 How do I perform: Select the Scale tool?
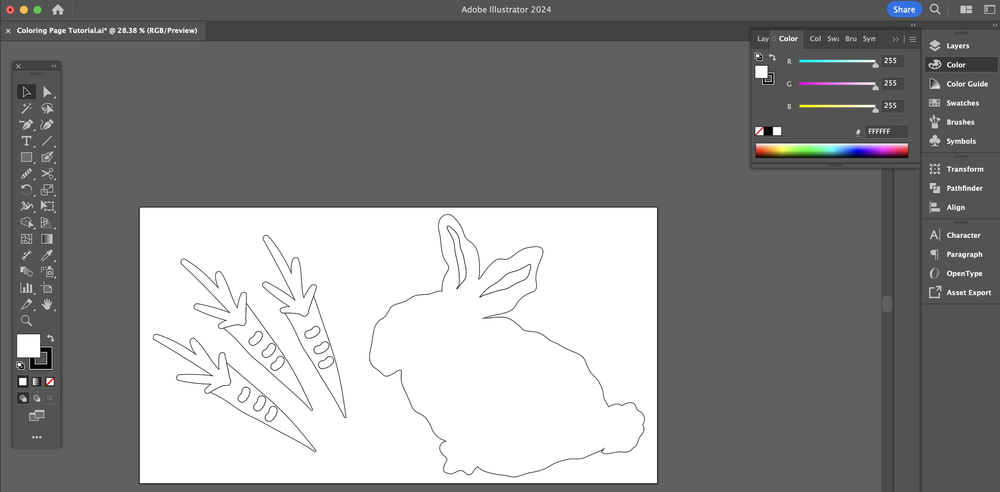point(47,190)
